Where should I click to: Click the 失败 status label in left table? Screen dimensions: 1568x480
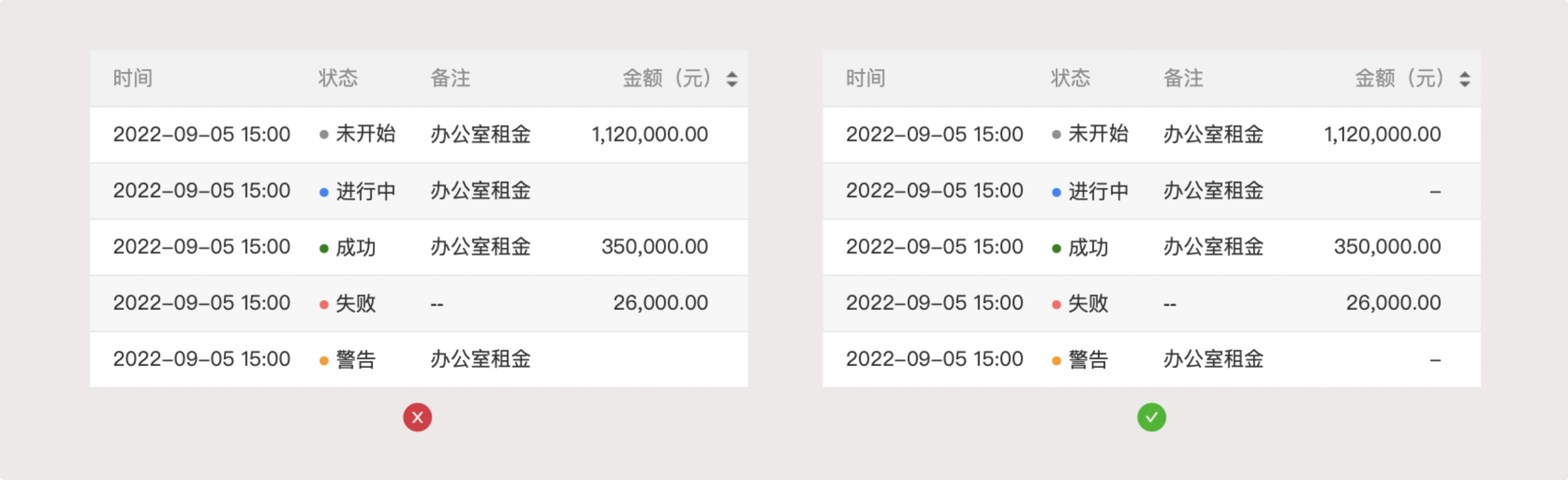click(356, 304)
